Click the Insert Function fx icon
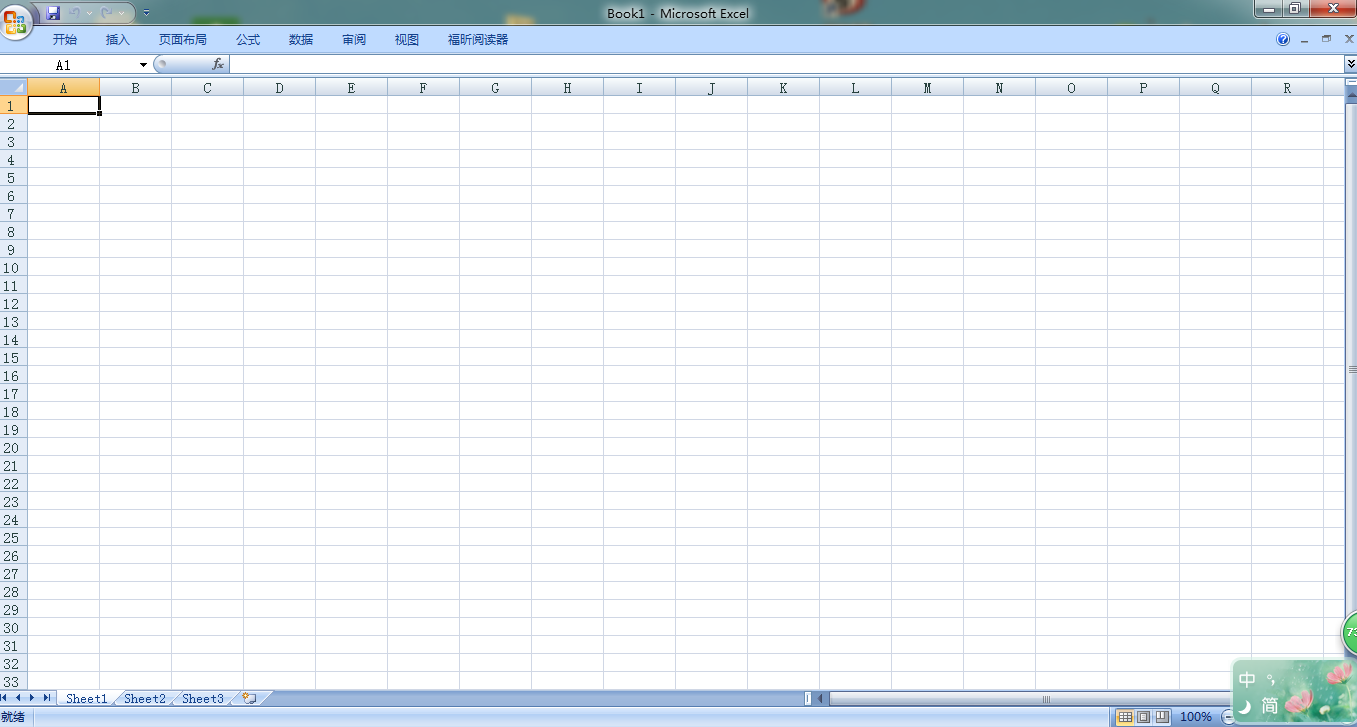 point(218,64)
